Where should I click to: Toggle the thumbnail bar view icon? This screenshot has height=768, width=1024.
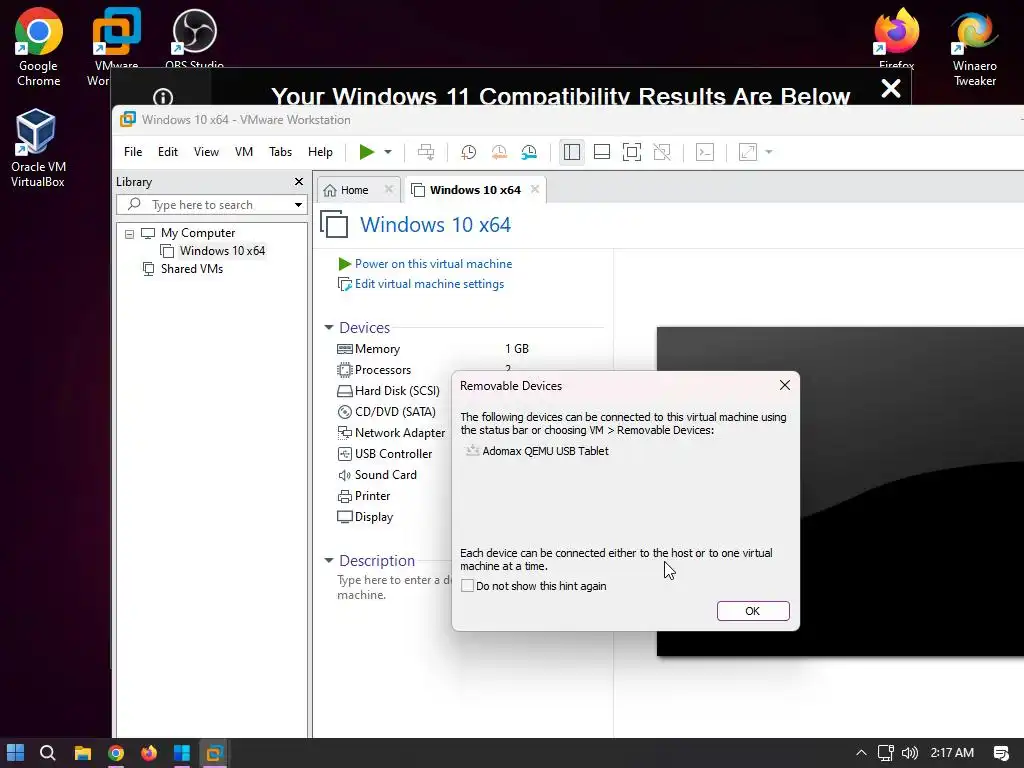601,152
